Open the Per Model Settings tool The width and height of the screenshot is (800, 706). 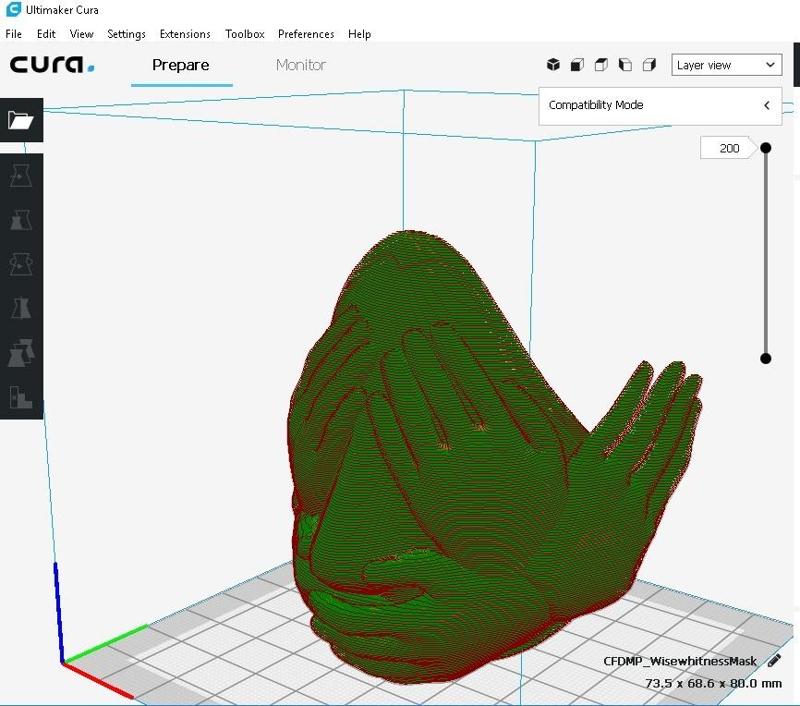pos(21,352)
